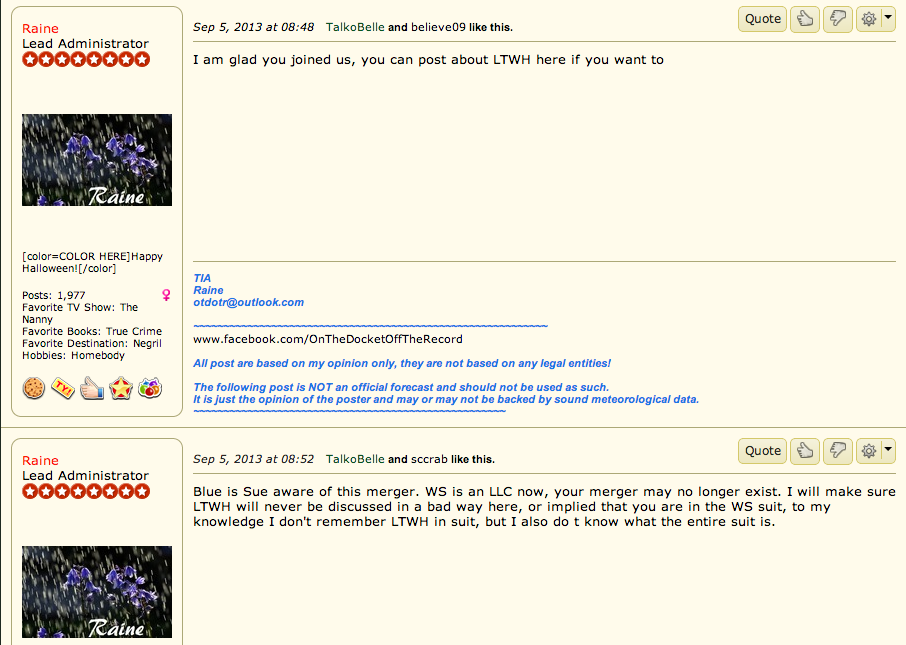Click the TY ticket badge
Viewport: 906px width, 645px height.
point(63,388)
